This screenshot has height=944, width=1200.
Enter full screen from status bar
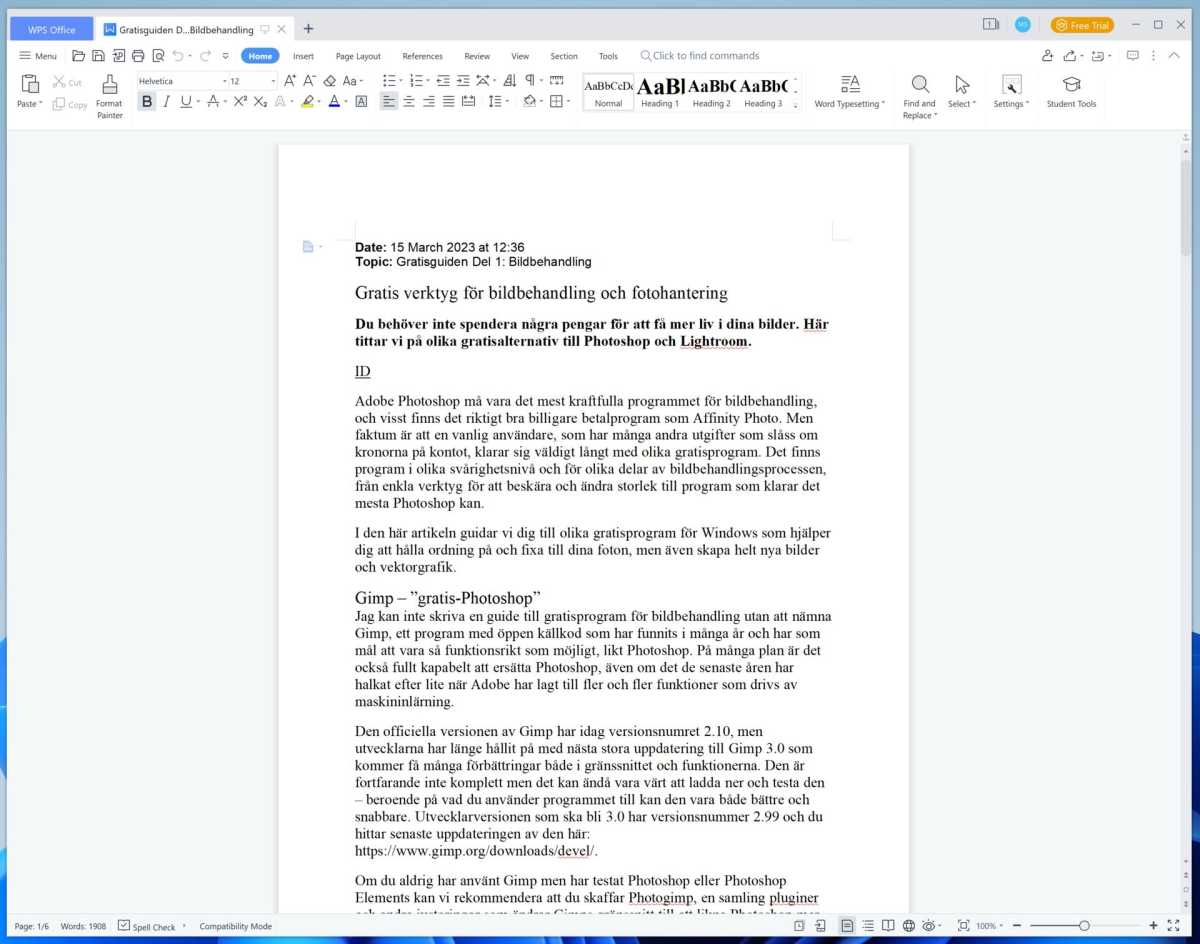tap(1174, 926)
